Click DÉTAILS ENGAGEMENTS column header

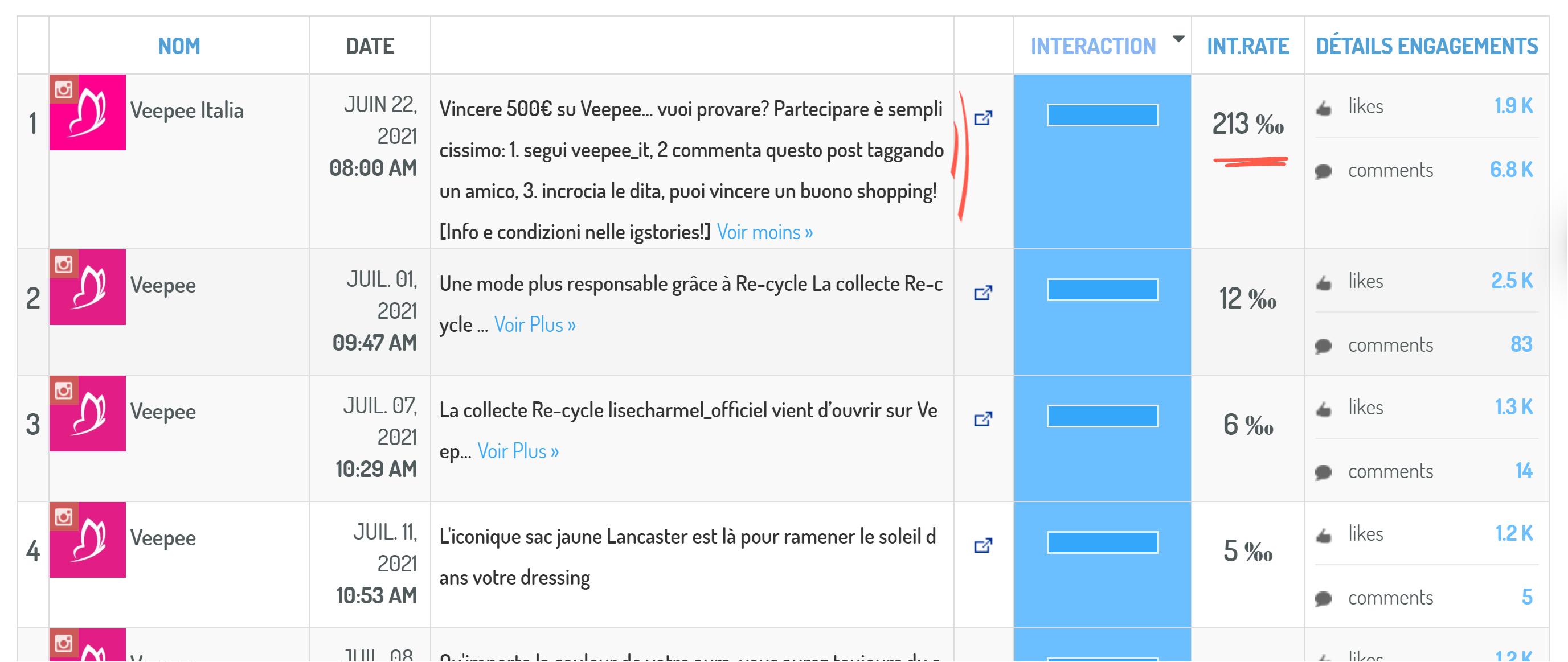click(x=1427, y=46)
